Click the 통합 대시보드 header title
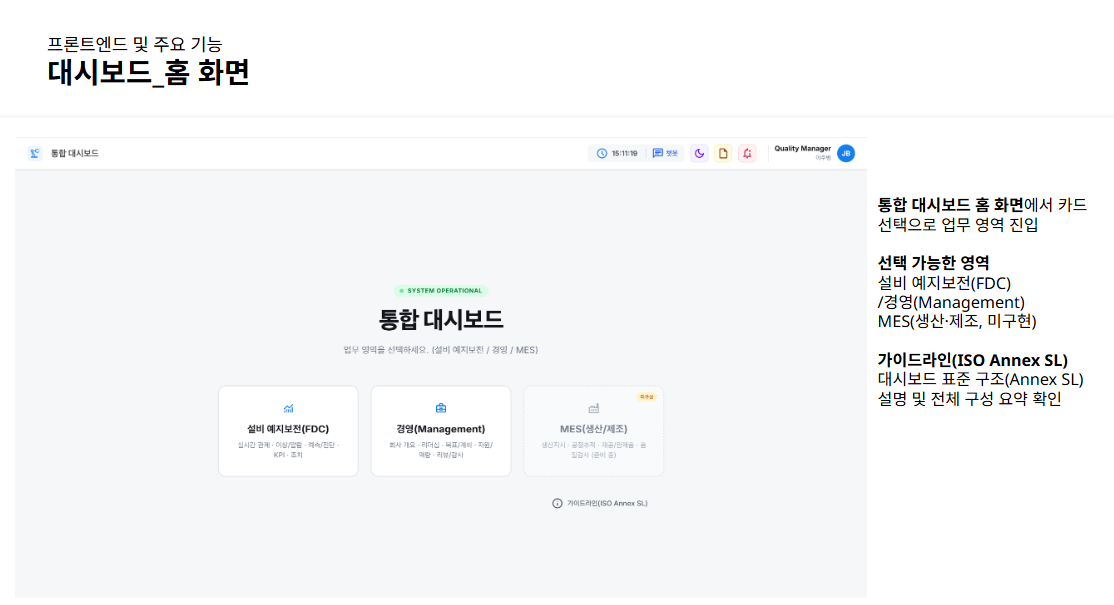 [x=75, y=153]
